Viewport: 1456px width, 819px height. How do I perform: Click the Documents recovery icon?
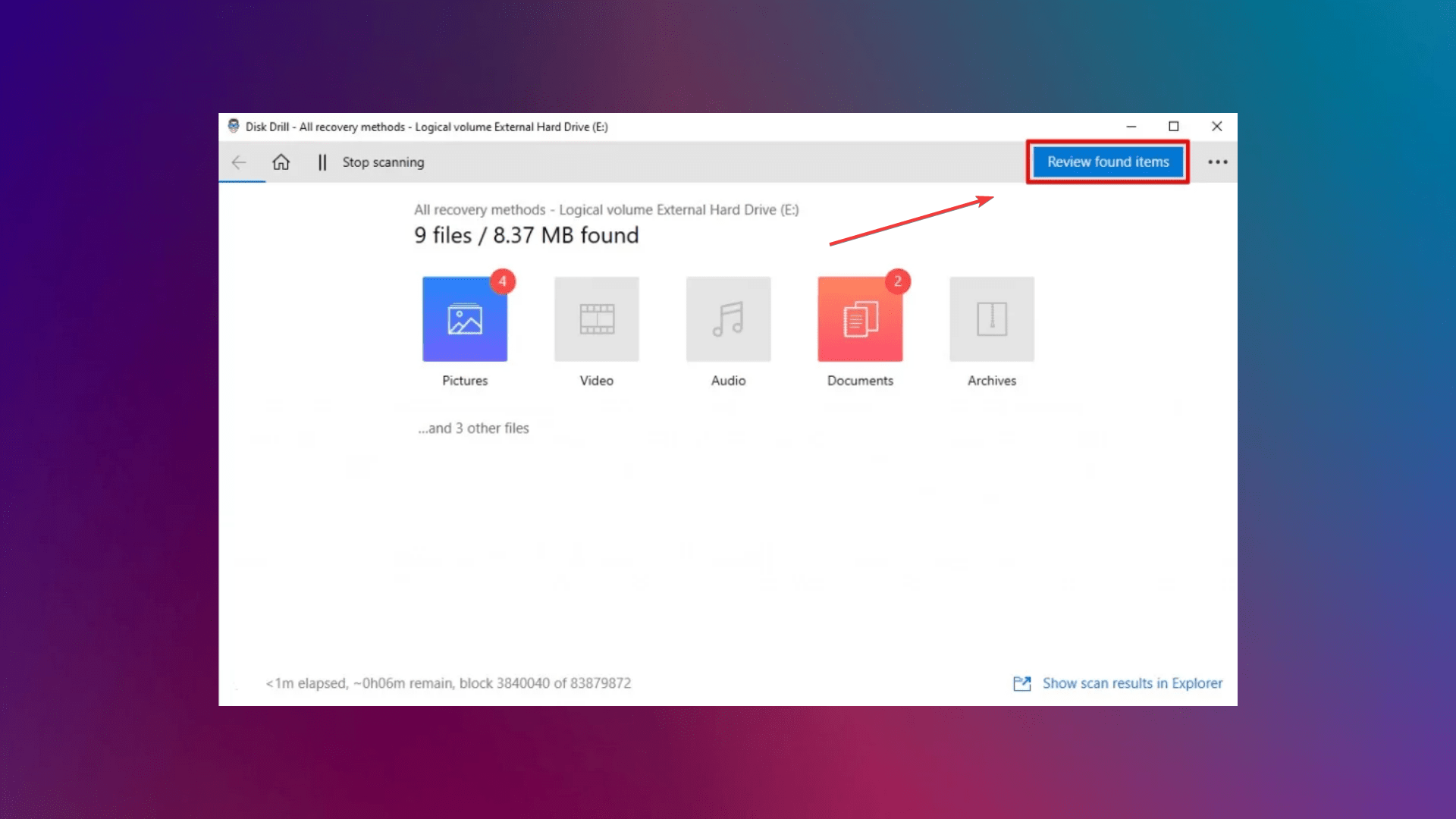pyautogui.click(x=860, y=318)
